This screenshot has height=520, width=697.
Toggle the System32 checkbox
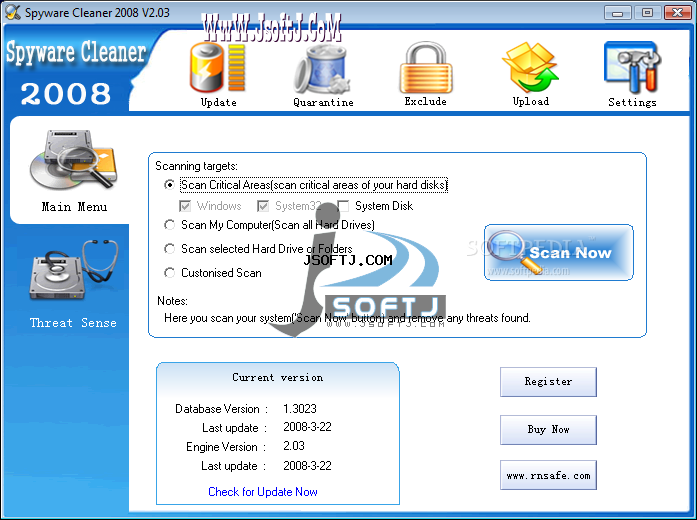pos(263,206)
